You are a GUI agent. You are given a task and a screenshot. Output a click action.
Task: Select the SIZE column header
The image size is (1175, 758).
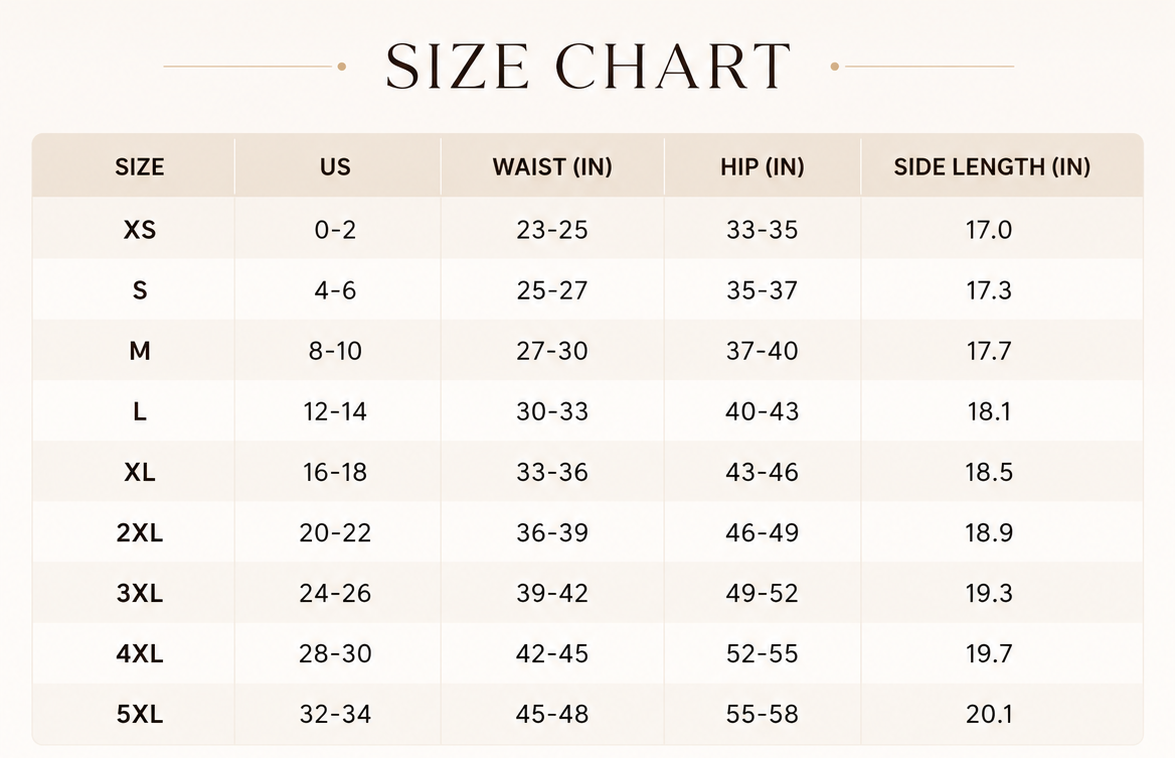point(139,166)
